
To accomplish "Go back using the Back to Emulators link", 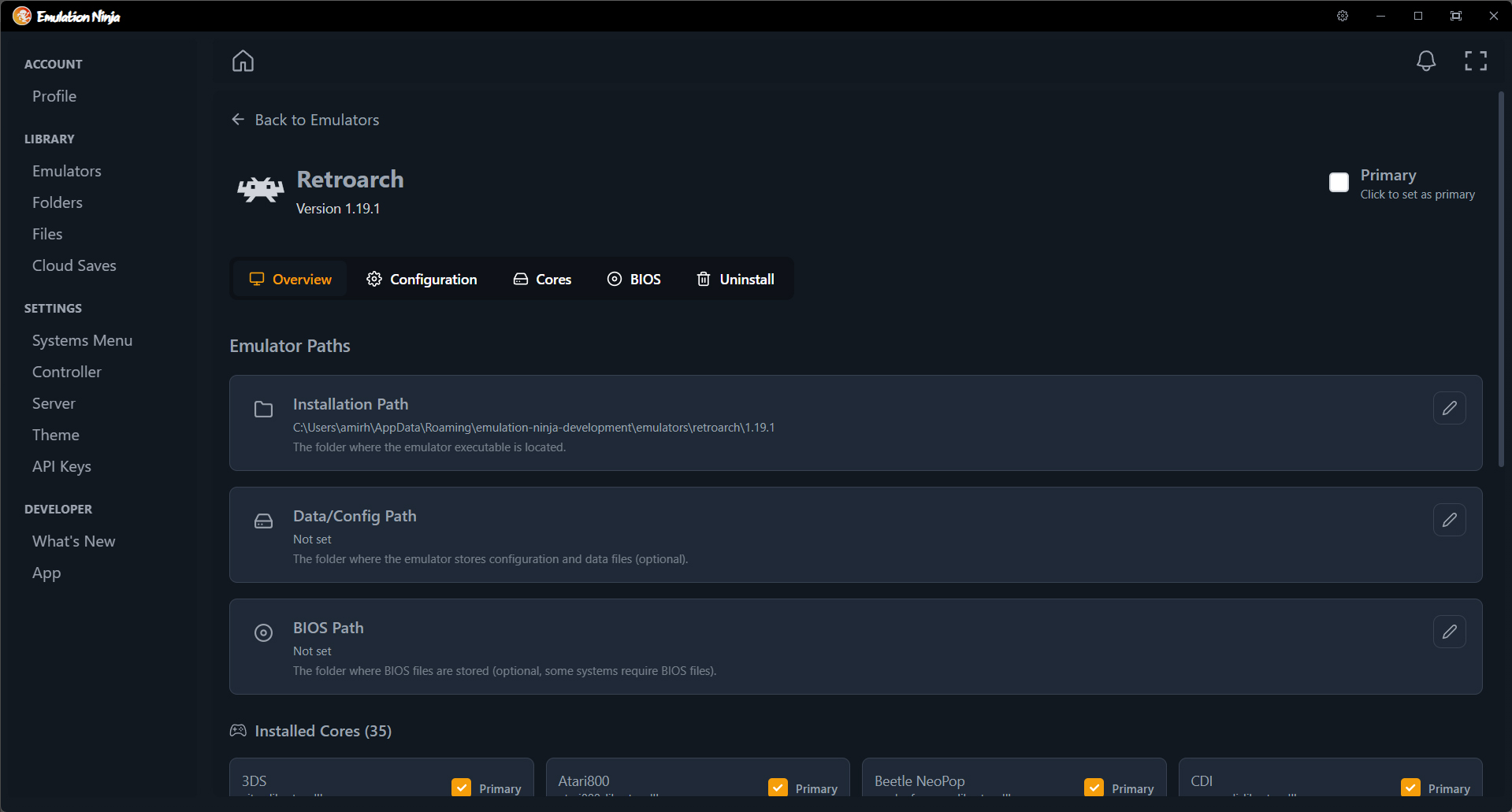I will (x=305, y=120).
